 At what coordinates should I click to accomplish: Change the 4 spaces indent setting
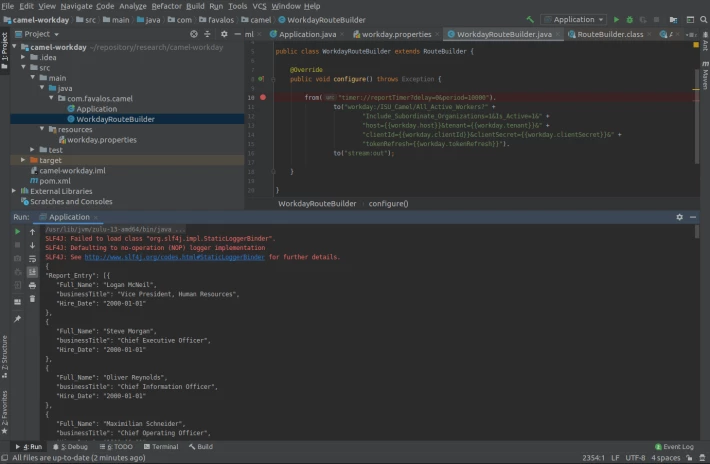pos(666,458)
